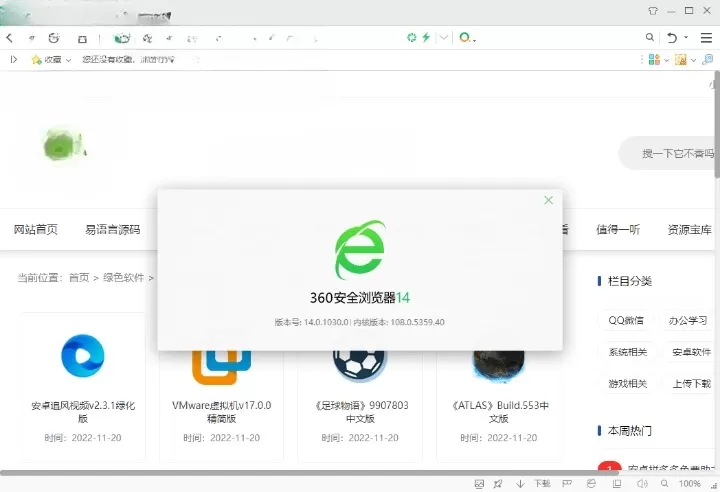Click the rocket accelerator icon in status bar

tap(498, 484)
